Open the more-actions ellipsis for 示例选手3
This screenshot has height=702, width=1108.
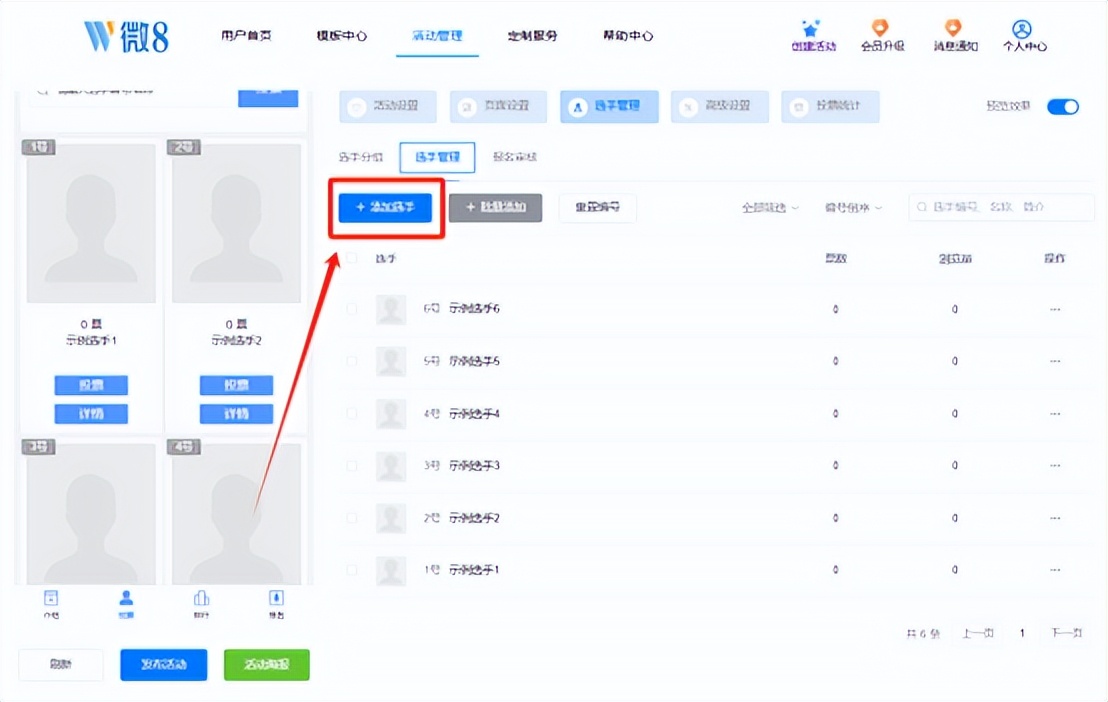click(x=1055, y=465)
